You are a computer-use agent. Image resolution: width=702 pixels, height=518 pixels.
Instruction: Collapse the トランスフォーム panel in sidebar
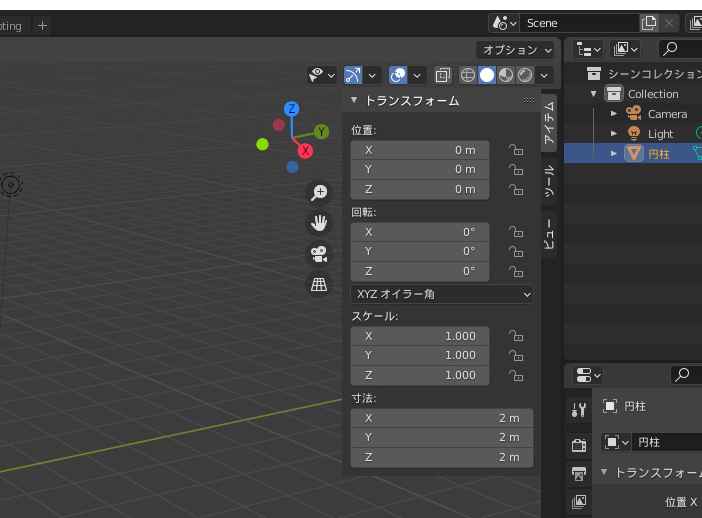coord(354,100)
